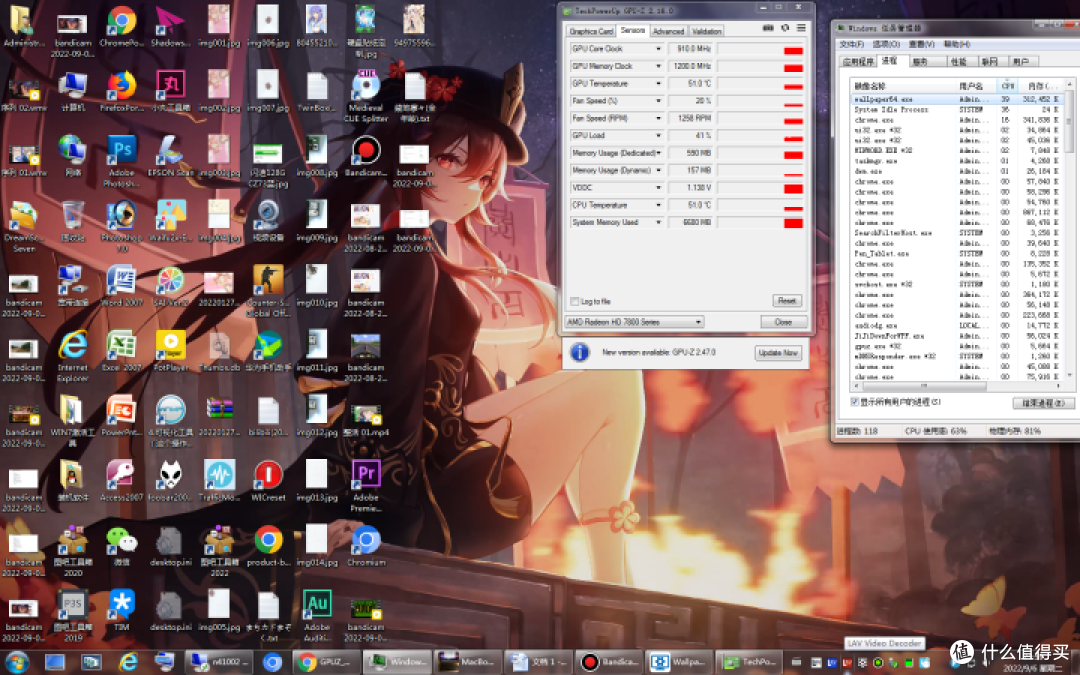Open Fan Speed (%) sensor dropdown

click(658, 101)
